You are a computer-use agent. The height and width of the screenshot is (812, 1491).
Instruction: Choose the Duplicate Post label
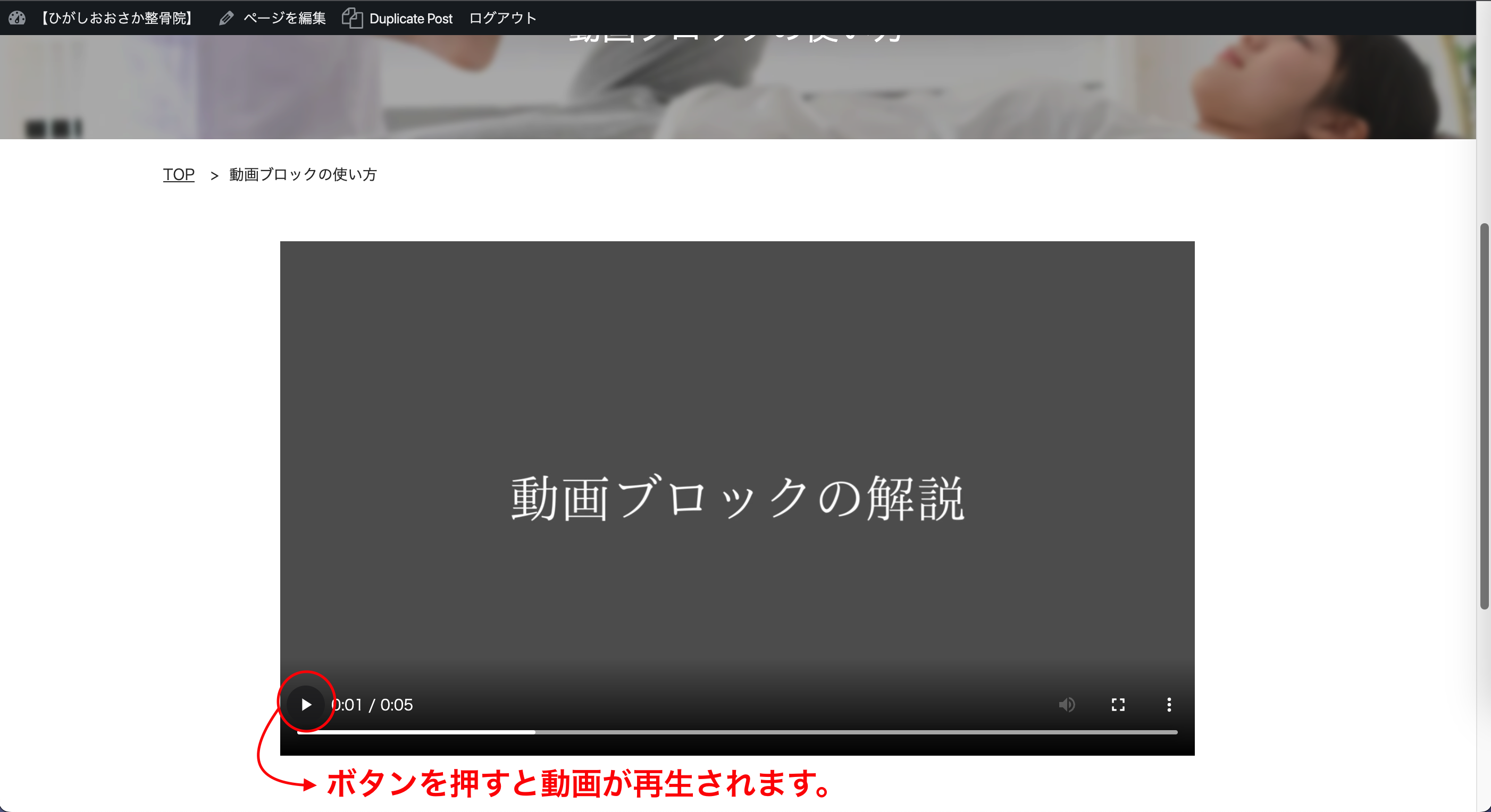pos(411,19)
